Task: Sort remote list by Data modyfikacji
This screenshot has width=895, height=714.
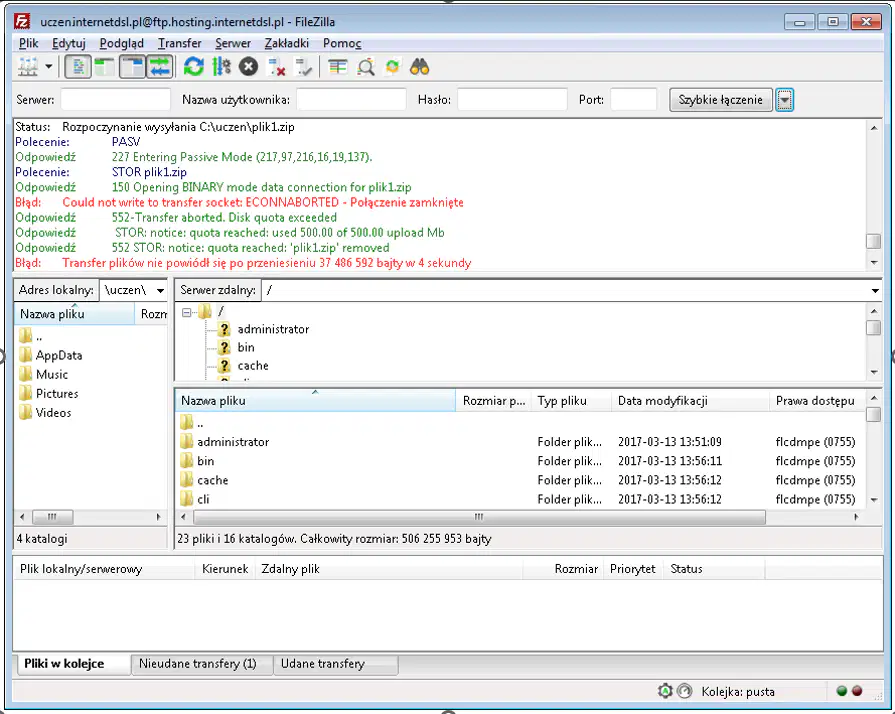Action: pos(691,401)
